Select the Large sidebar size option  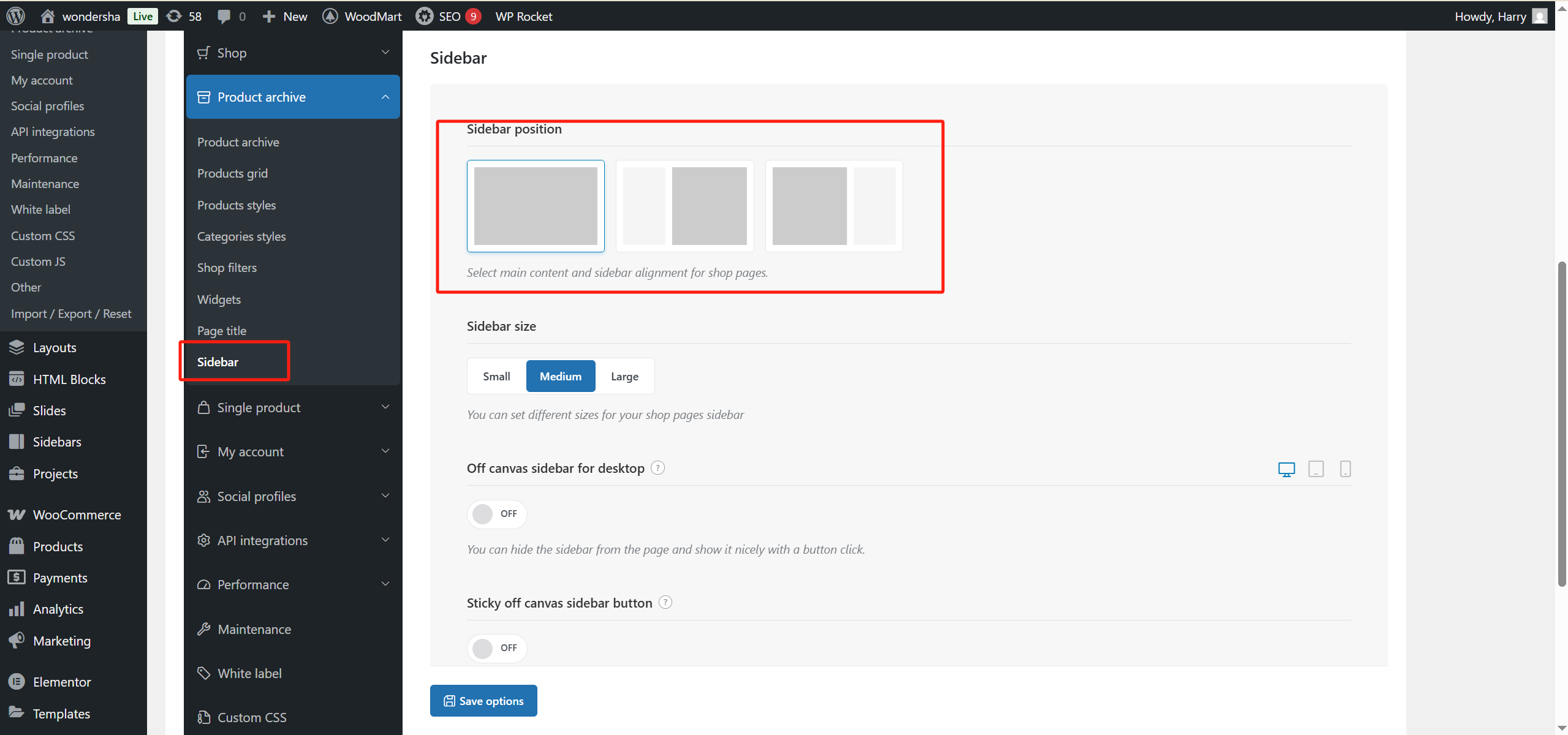coord(624,376)
